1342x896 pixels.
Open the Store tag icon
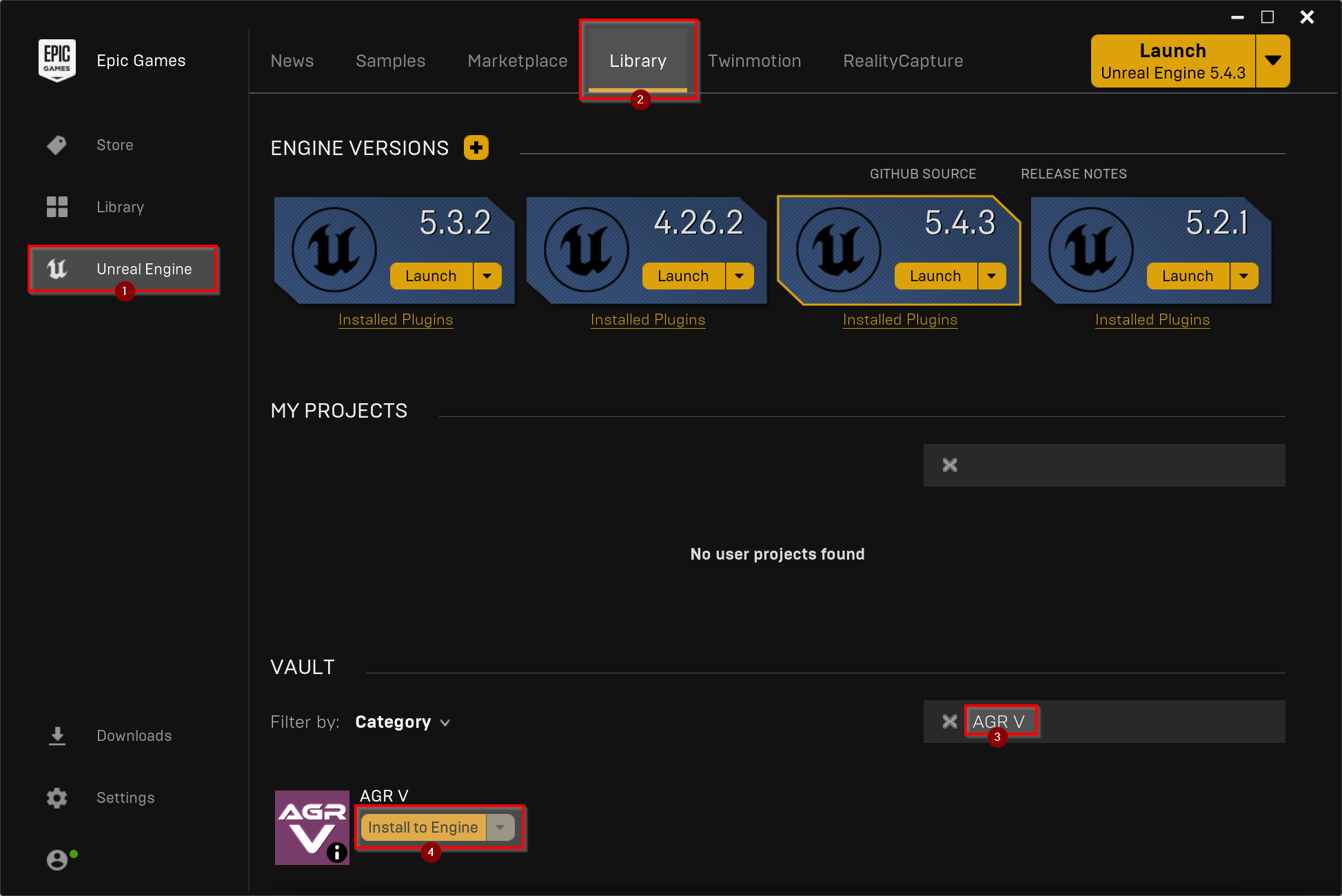(57, 145)
